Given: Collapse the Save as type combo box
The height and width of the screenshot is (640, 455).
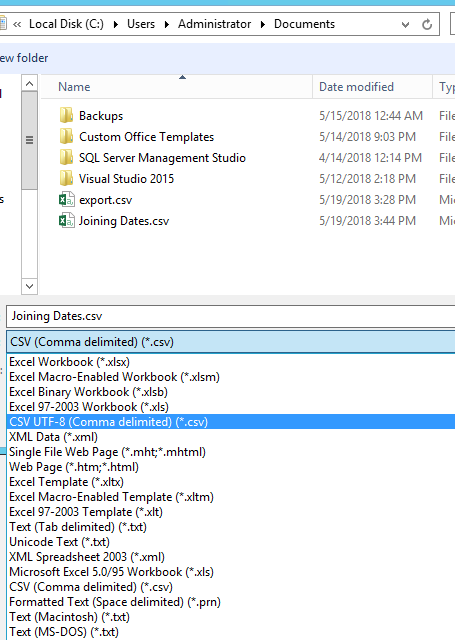Looking at the screenshot, I should coord(231,342).
